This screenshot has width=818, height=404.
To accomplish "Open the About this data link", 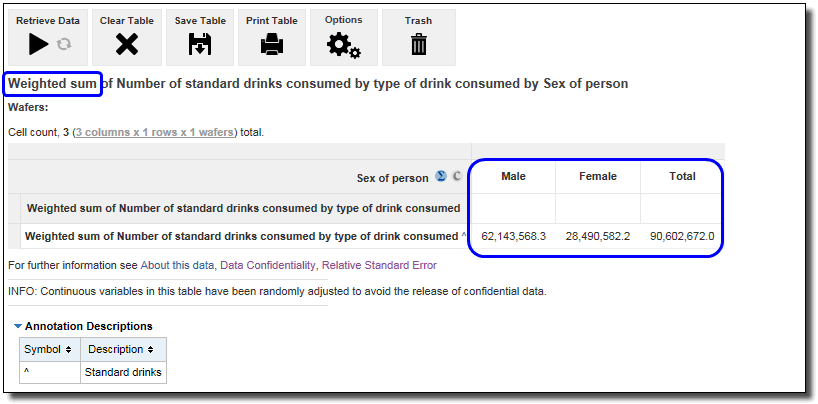I will point(177,265).
